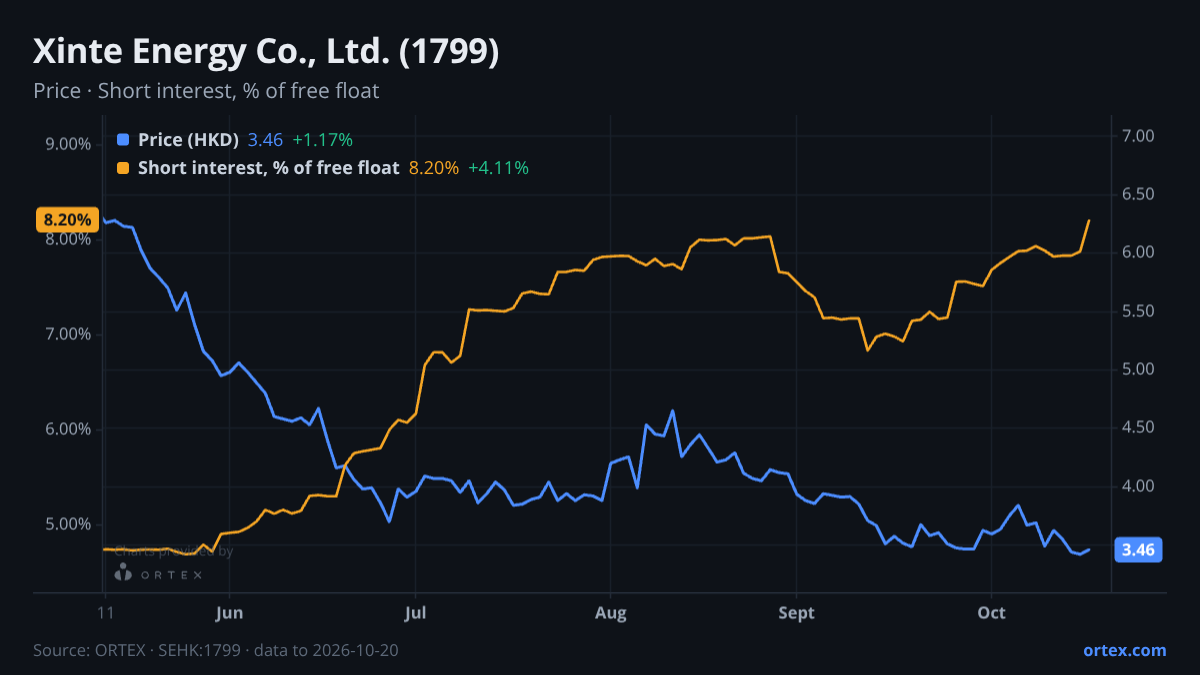The width and height of the screenshot is (1200, 675).
Task: Click the 6.00 right axis label
Action: (x=1138, y=253)
